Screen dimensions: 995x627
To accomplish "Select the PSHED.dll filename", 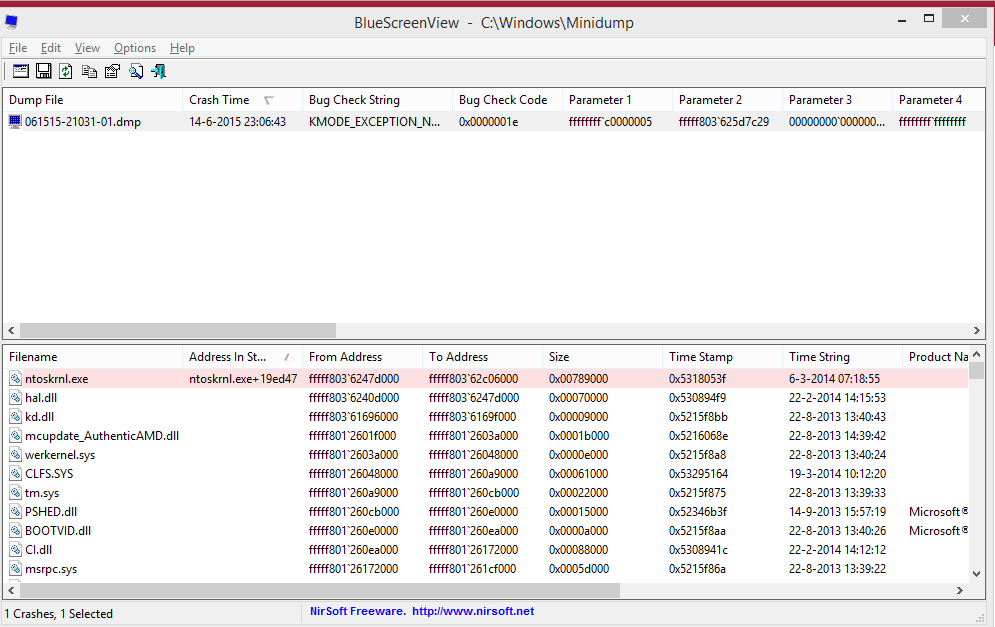I will [51, 512].
